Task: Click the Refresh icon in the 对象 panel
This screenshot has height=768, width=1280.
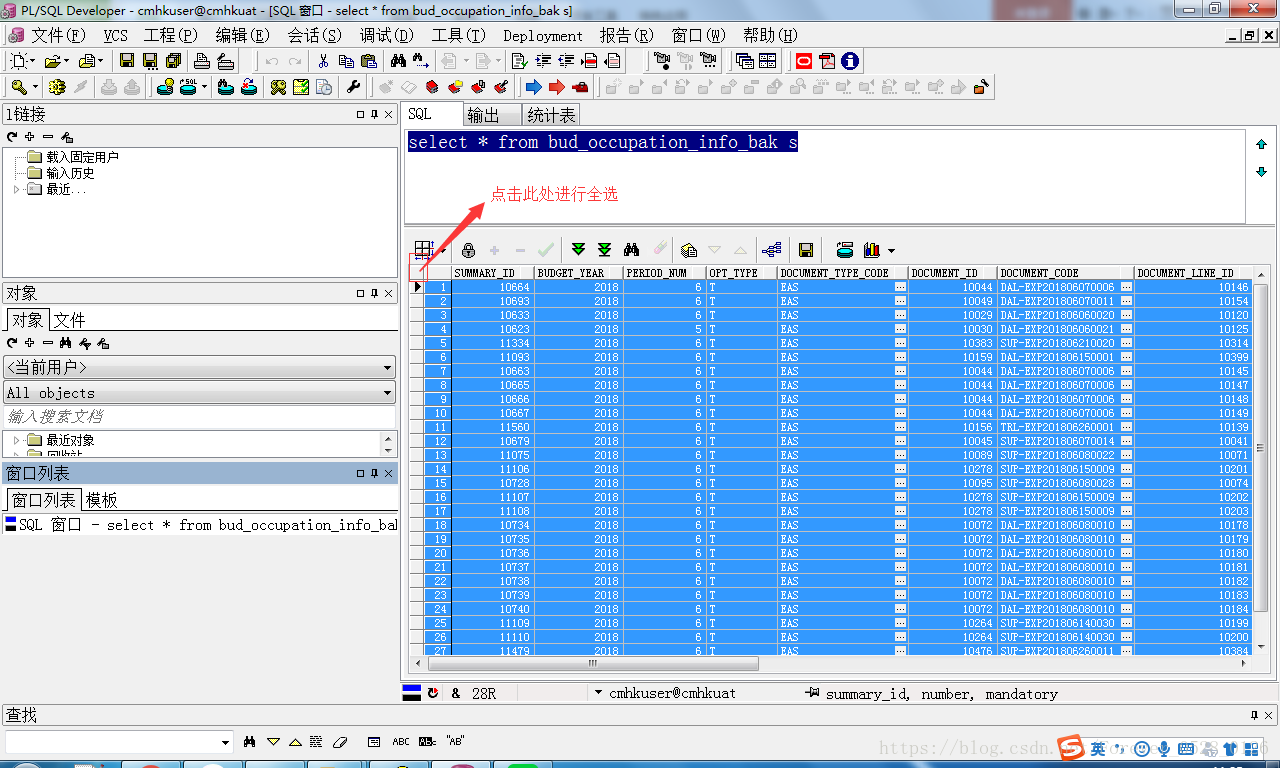Action: (12, 343)
